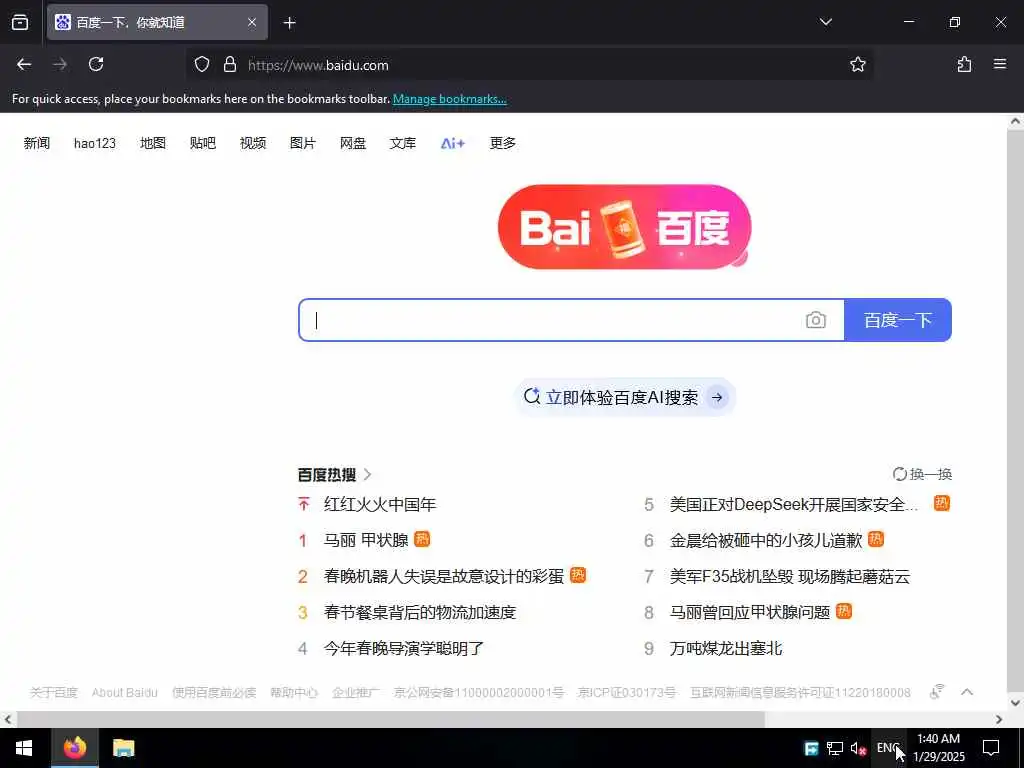Click the vertical scrollbar down arrow

pyautogui.click(x=1015, y=703)
